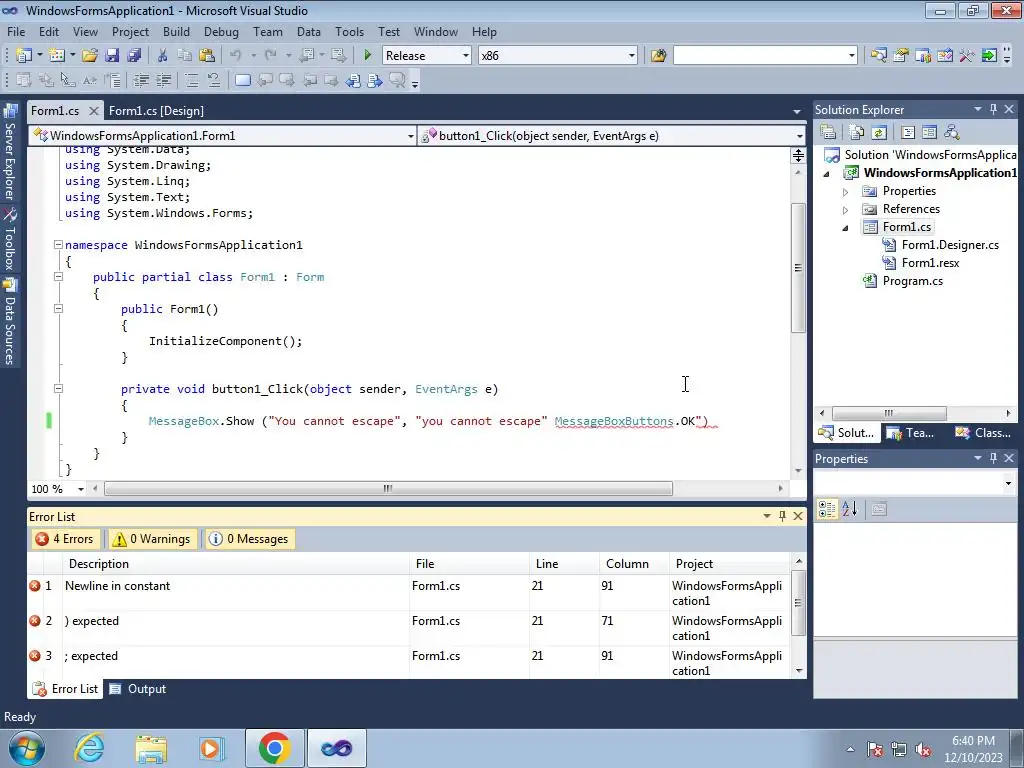This screenshot has height=768, width=1024.
Task: Open Google Chrome from the taskbar
Action: (274, 748)
